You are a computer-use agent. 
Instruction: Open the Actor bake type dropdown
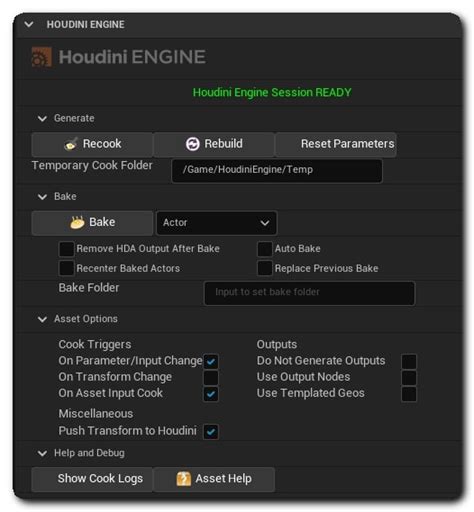[216, 223]
